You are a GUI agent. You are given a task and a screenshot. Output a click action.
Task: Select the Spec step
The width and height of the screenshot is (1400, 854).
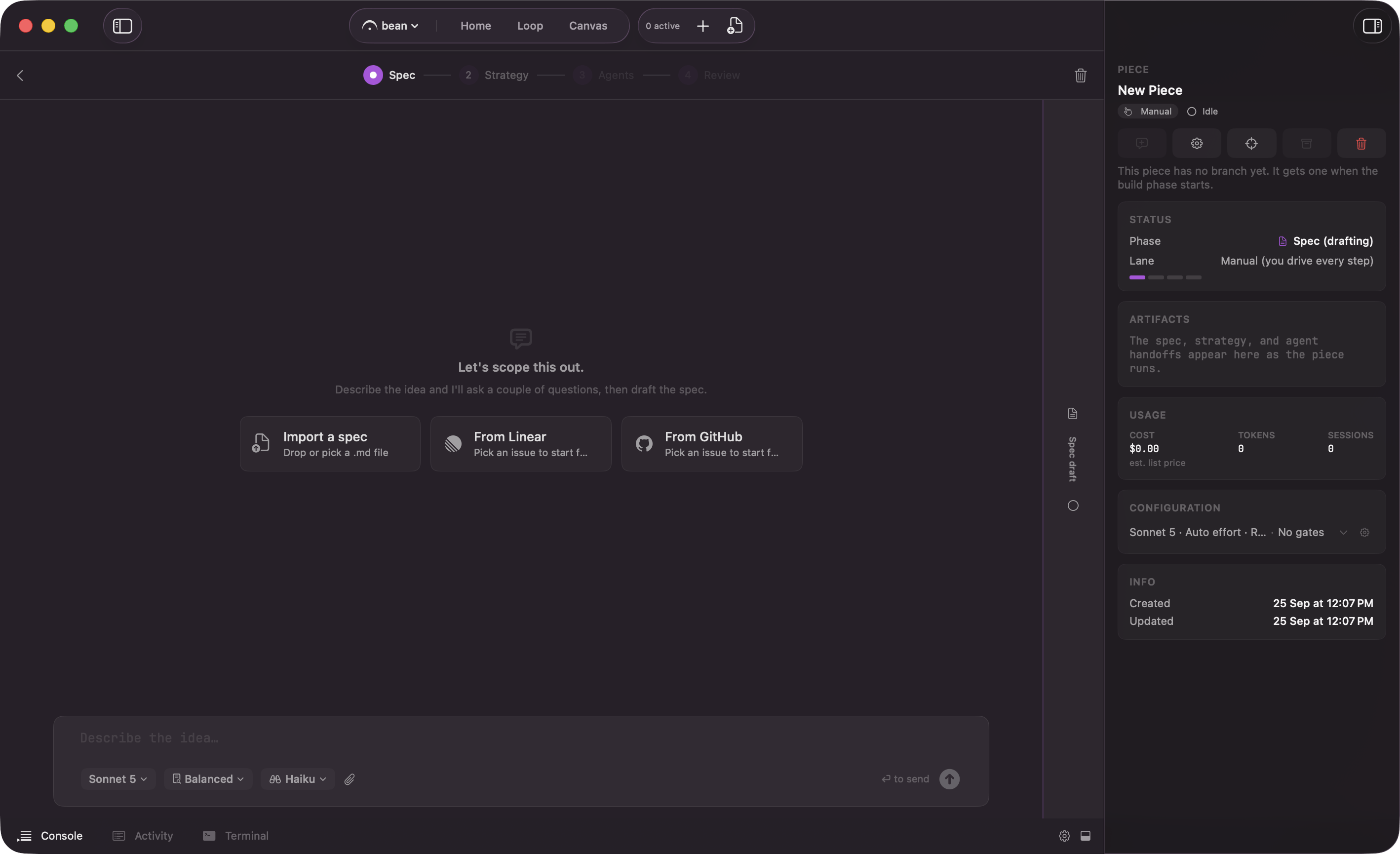(389, 75)
